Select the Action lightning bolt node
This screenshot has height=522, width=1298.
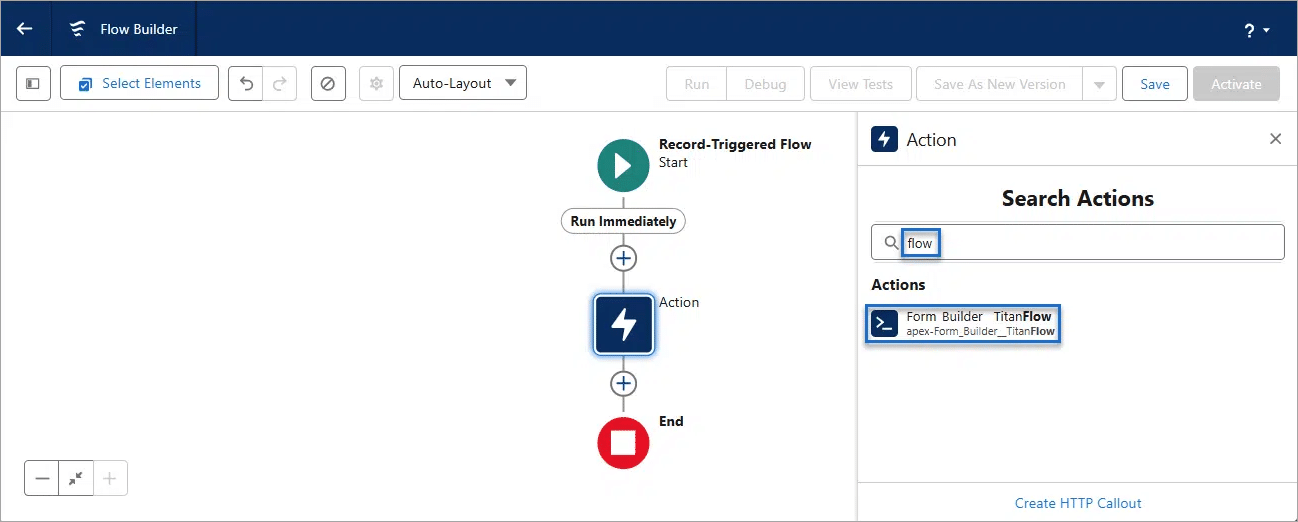click(623, 324)
